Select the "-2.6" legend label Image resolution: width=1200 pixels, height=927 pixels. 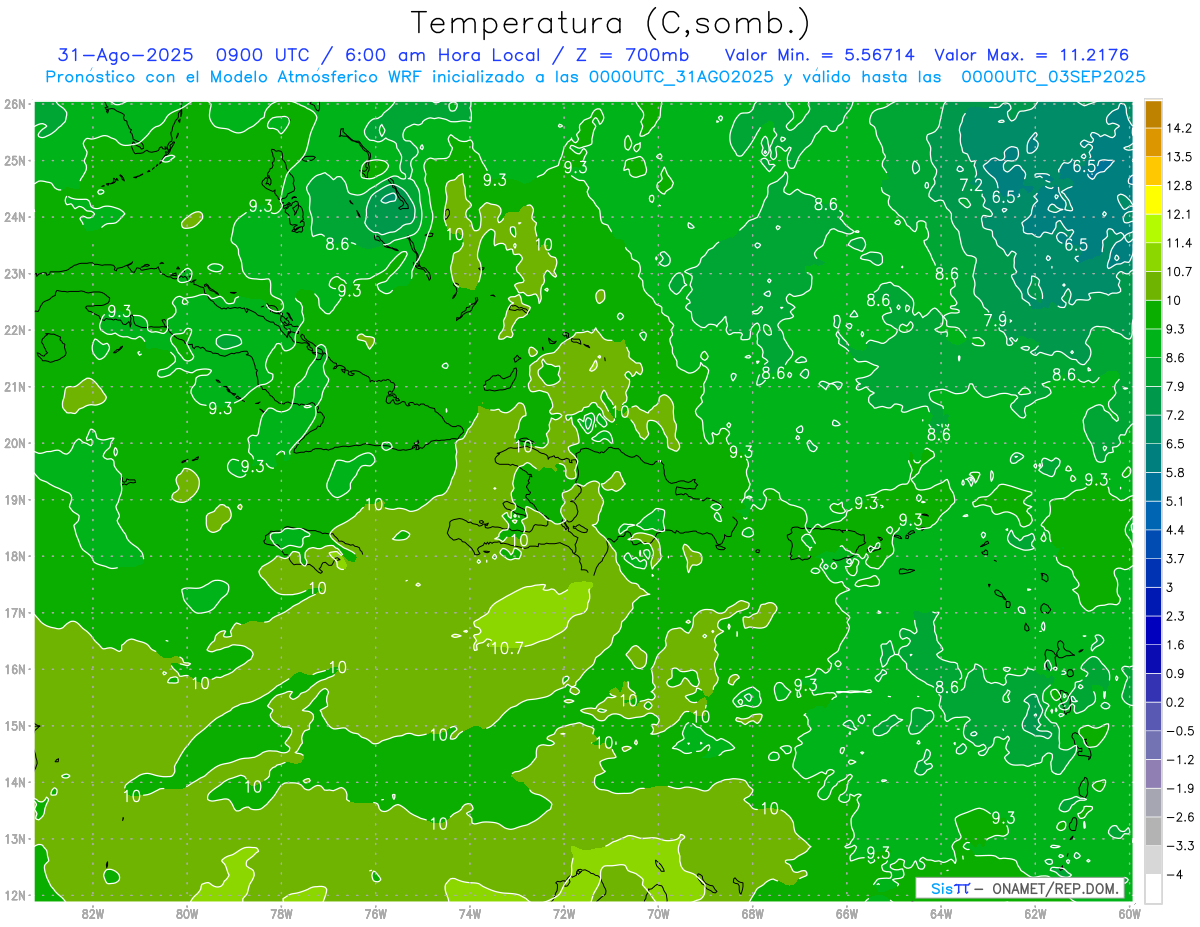[x=1179, y=817]
